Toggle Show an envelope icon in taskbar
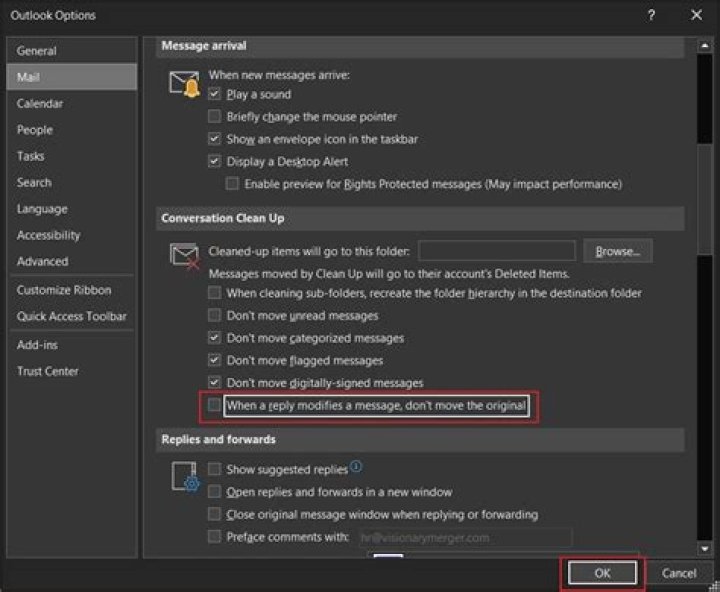This screenshot has height=592, width=720. coord(214,139)
